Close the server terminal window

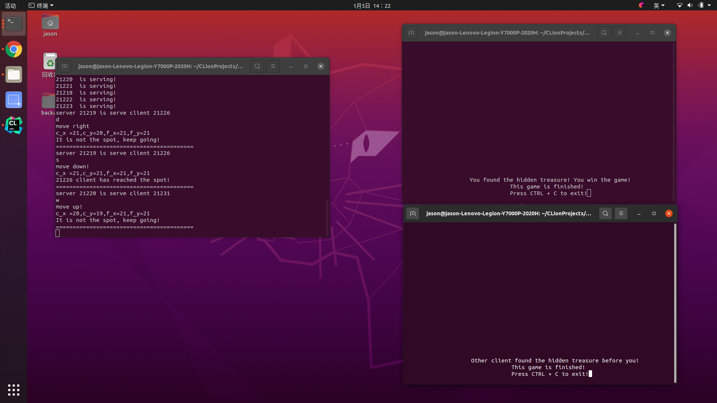click(x=321, y=66)
